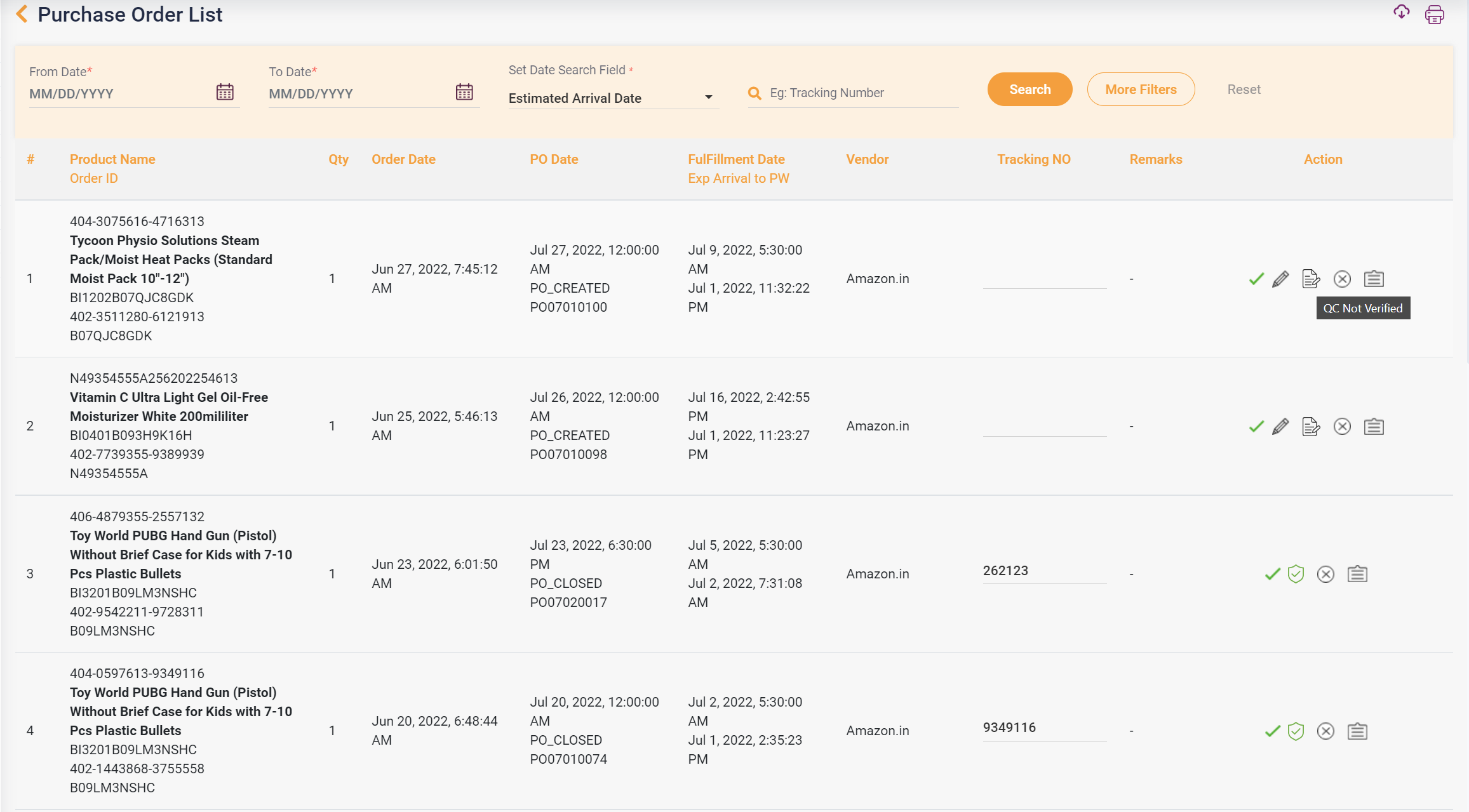Cancel PO07010074 using the circled X
The height and width of the screenshot is (812, 1469).
point(1325,731)
